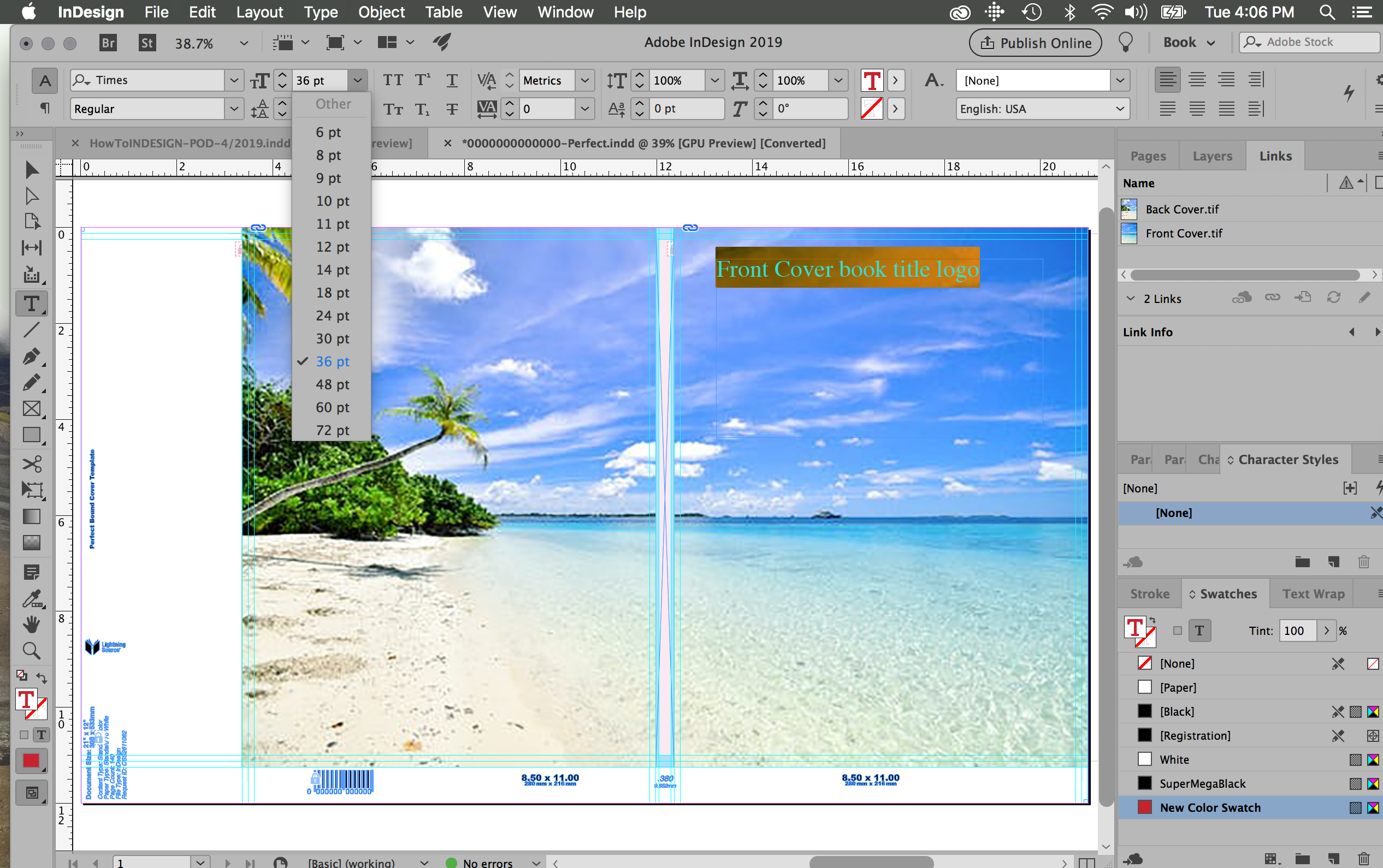Select the Pen tool

(x=32, y=356)
